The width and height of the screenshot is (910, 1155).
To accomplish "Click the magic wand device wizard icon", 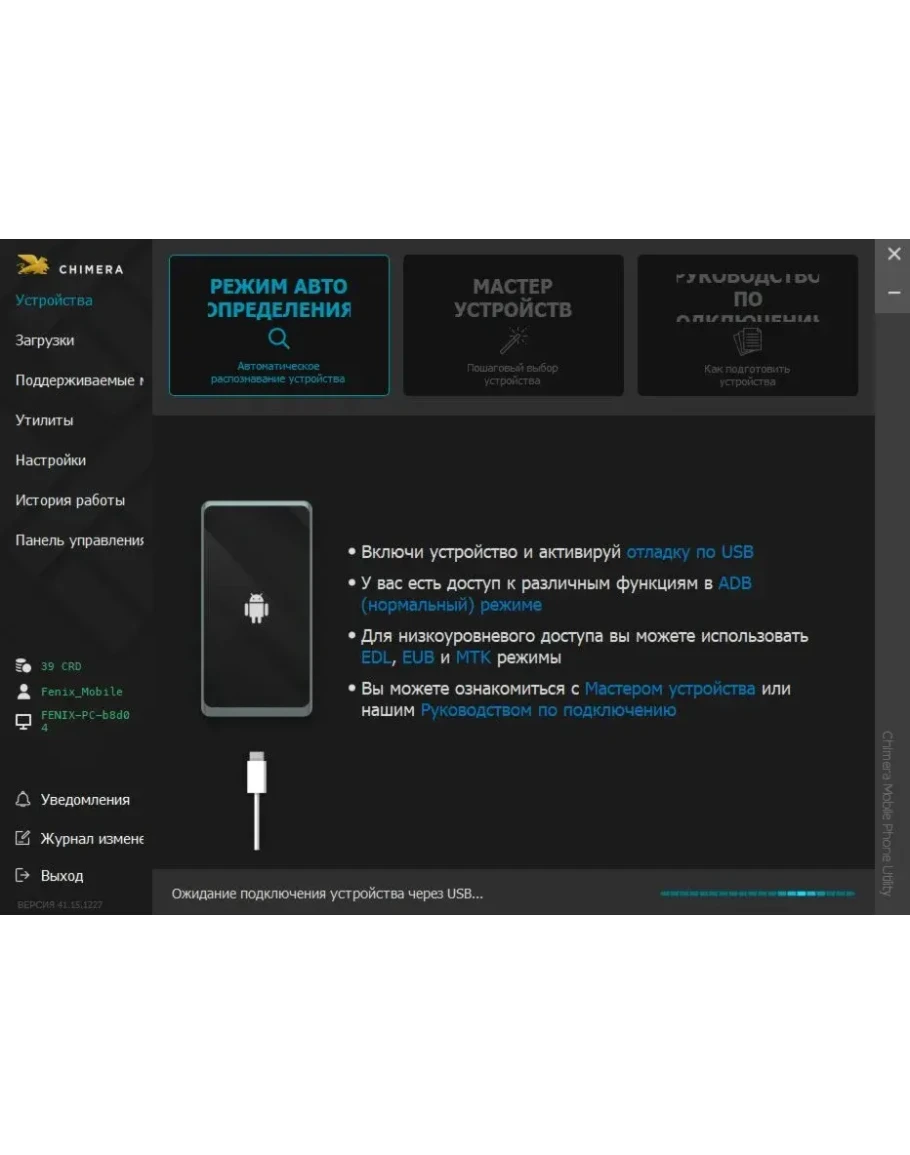I will 513,339.
